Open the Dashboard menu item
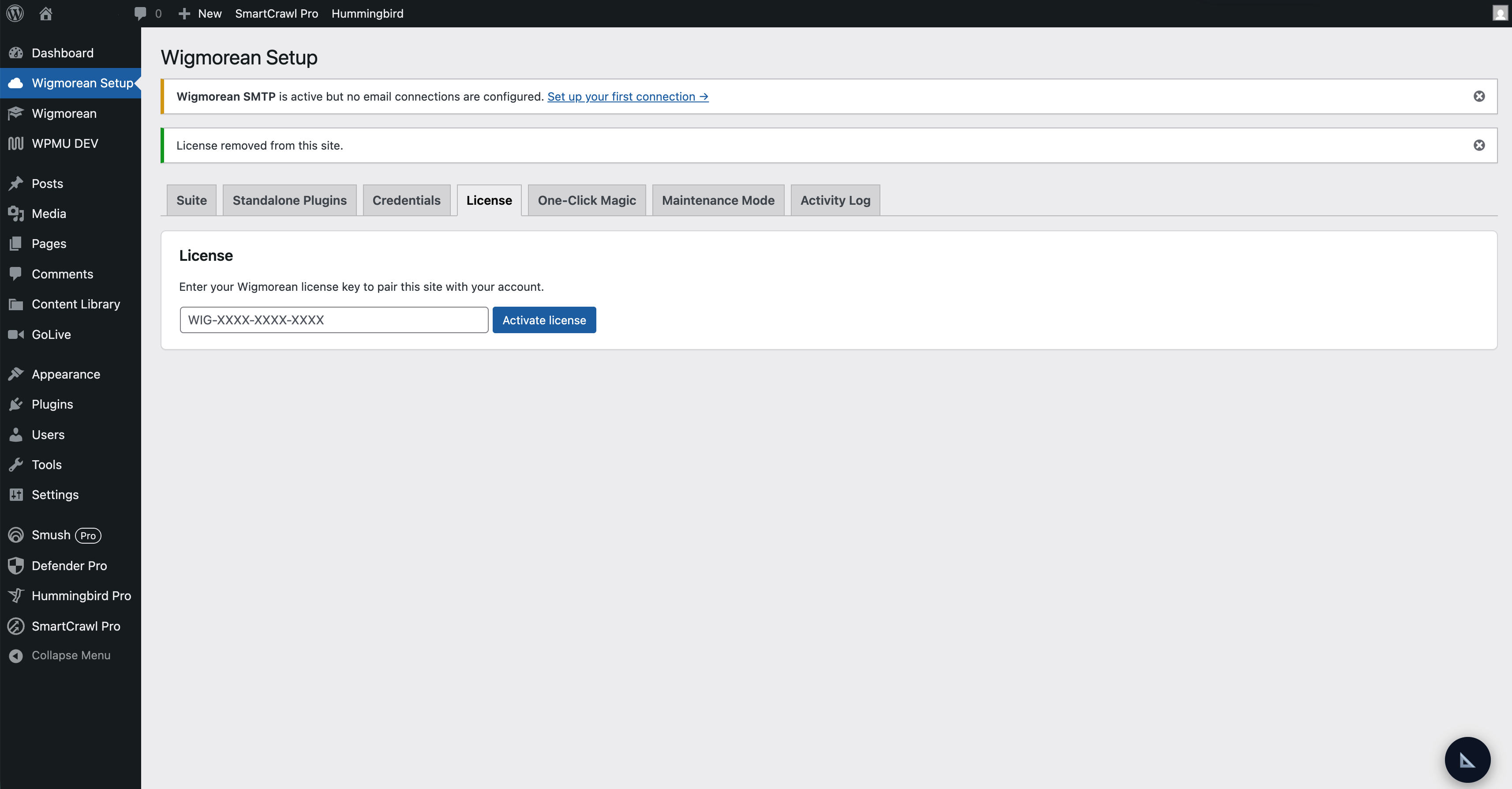 71,53
